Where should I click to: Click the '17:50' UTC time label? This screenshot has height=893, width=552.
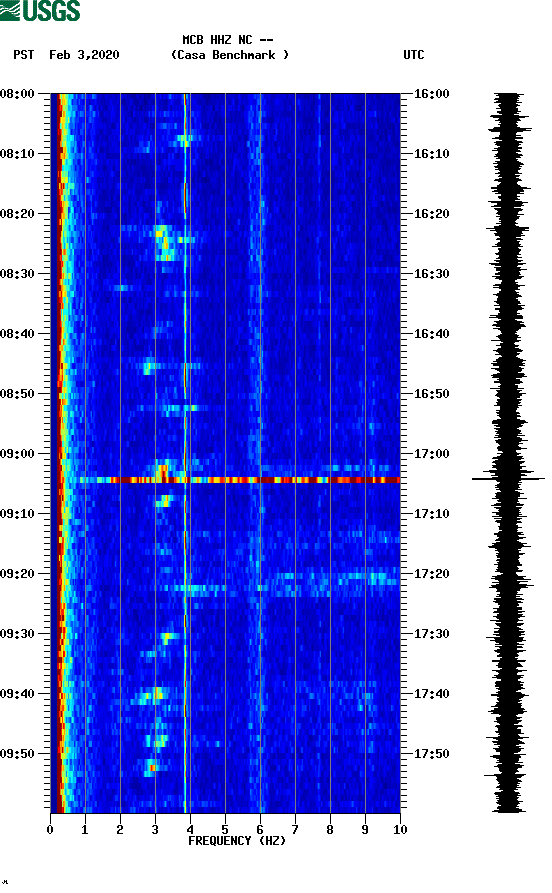431,753
